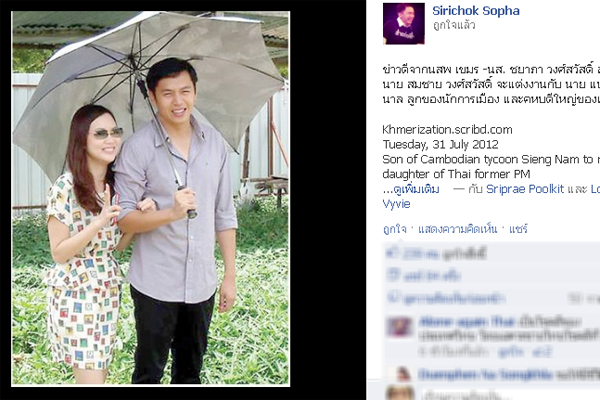The height and width of the screenshot is (400, 600).
Task: Click the write a comment field
Action: pyautogui.click(x=509, y=394)
